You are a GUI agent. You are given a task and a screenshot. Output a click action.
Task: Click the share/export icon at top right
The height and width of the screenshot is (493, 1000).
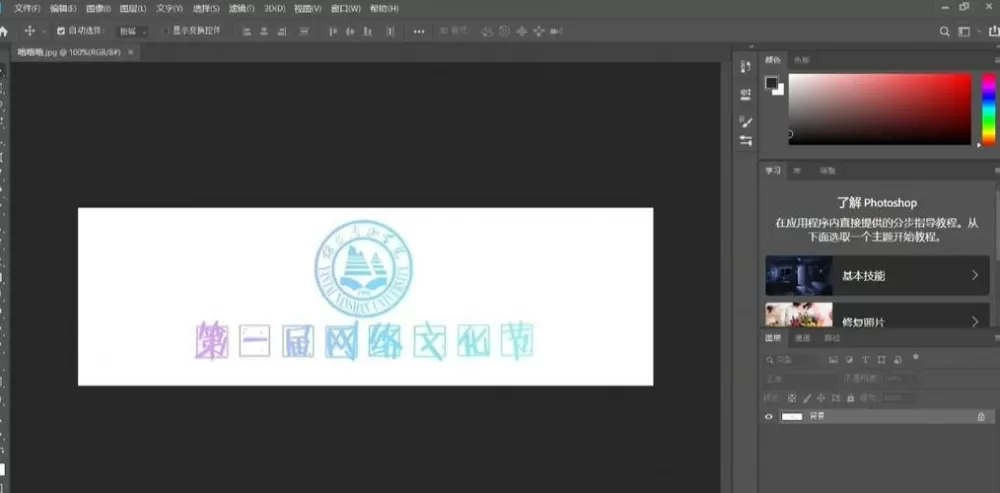(994, 31)
